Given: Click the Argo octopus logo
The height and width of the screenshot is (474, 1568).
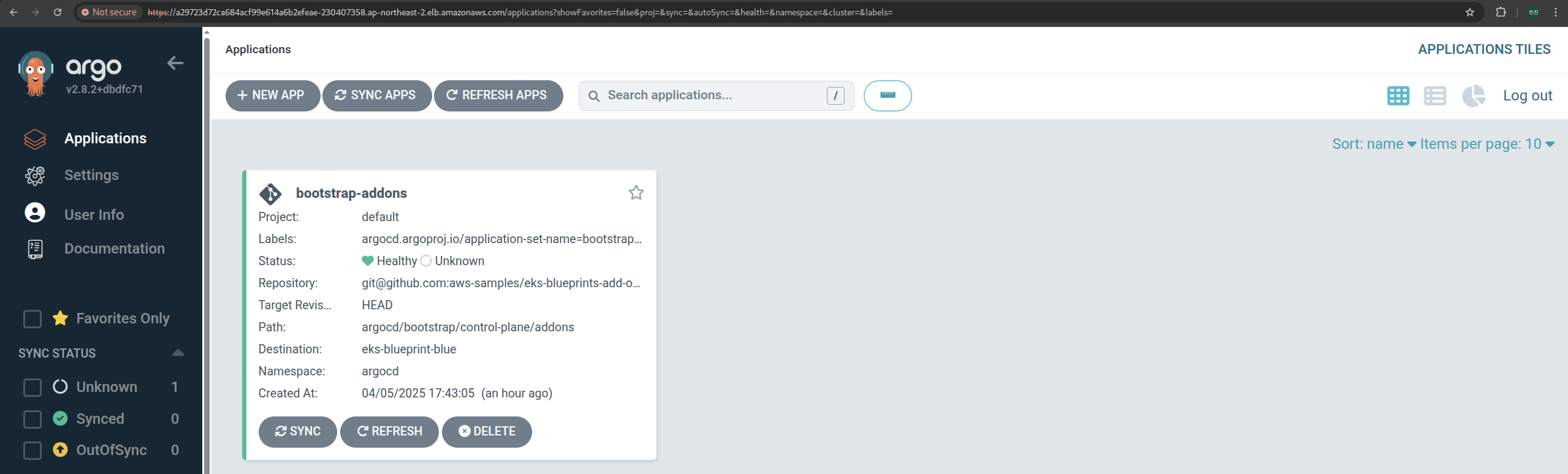Looking at the screenshot, I should click(36, 73).
